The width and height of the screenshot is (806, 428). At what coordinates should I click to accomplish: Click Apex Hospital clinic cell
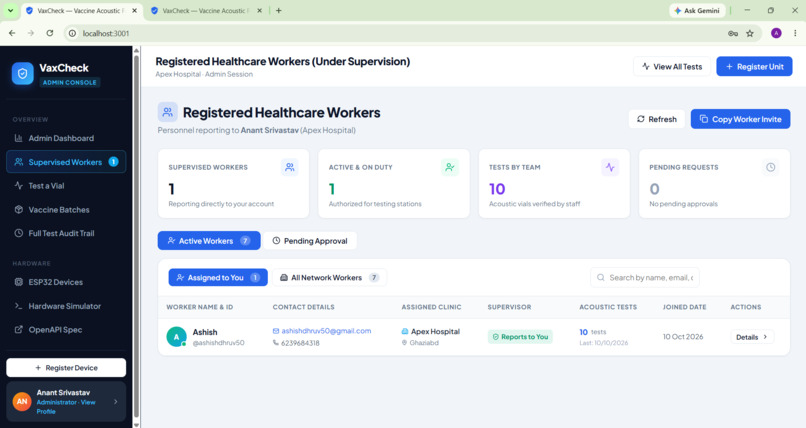coord(435,331)
